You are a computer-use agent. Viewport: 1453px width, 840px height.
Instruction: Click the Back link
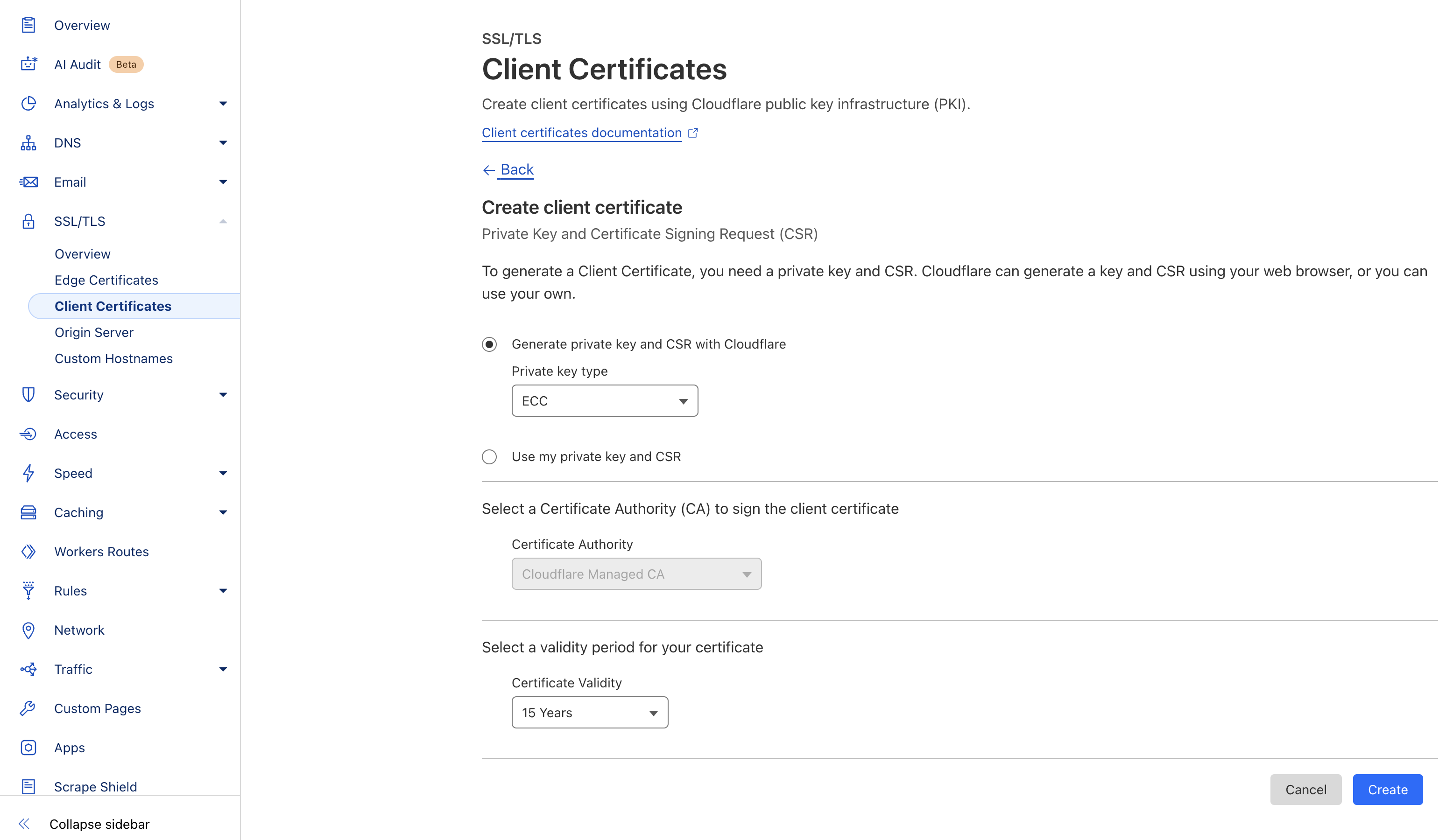[x=516, y=169]
